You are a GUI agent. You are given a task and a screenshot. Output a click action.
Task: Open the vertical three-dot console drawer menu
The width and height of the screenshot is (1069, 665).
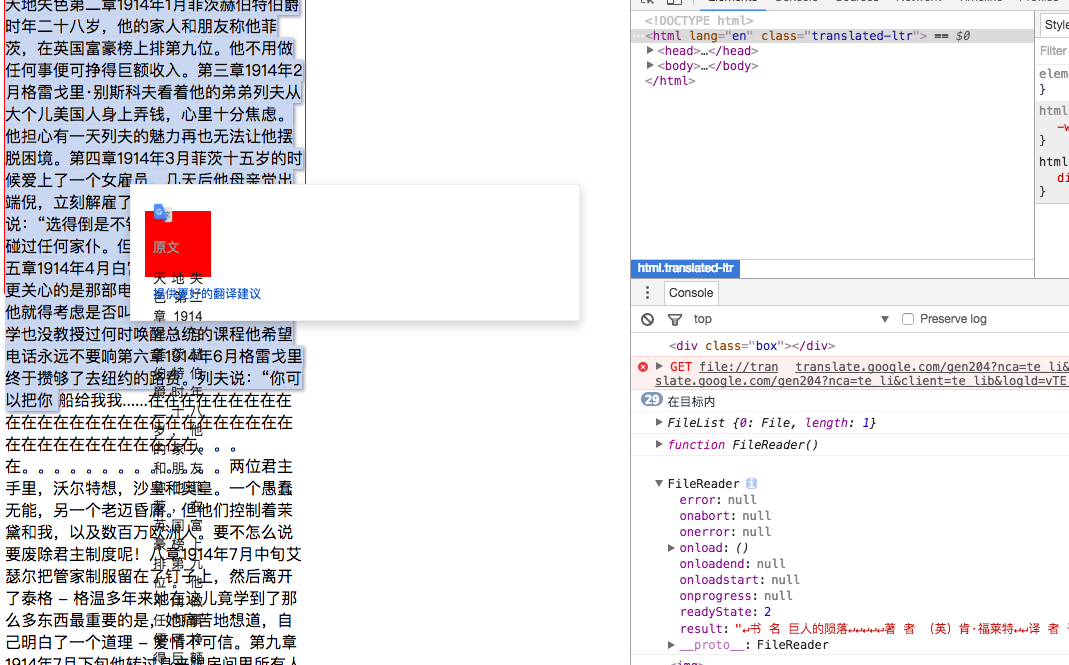coord(646,292)
